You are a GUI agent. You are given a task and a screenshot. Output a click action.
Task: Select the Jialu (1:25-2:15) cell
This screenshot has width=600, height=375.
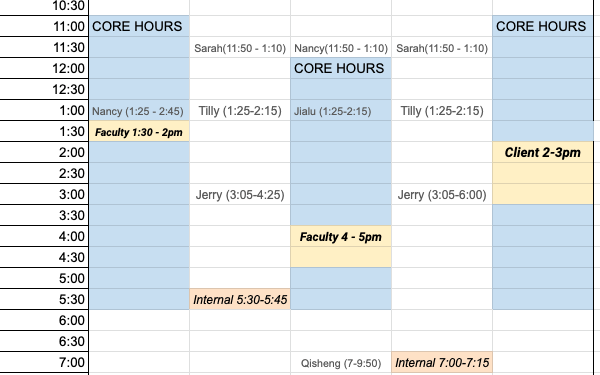(341, 110)
